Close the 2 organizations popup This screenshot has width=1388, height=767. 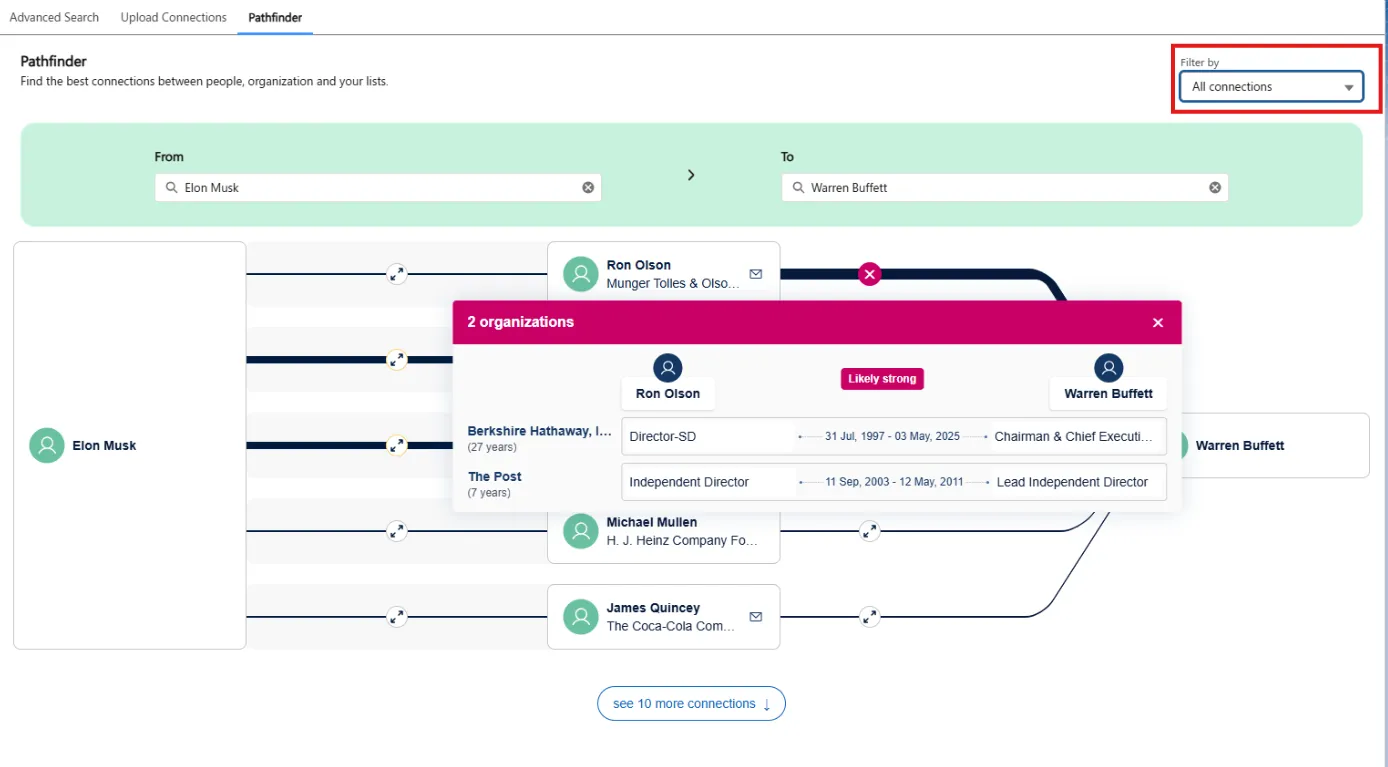pyautogui.click(x=1158, y=323)
